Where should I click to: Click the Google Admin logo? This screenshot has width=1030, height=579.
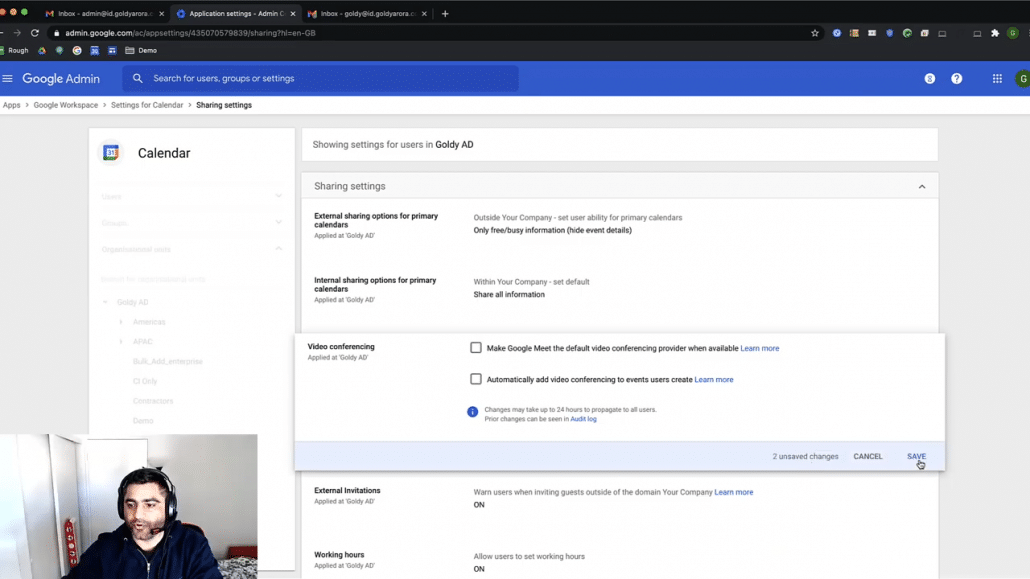(x=61, y=78)
